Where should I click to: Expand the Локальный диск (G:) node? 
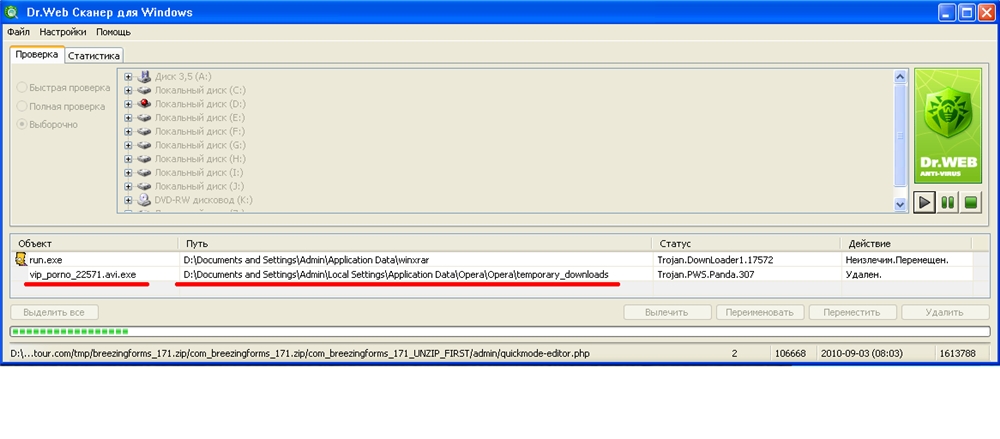pos(129,145)
